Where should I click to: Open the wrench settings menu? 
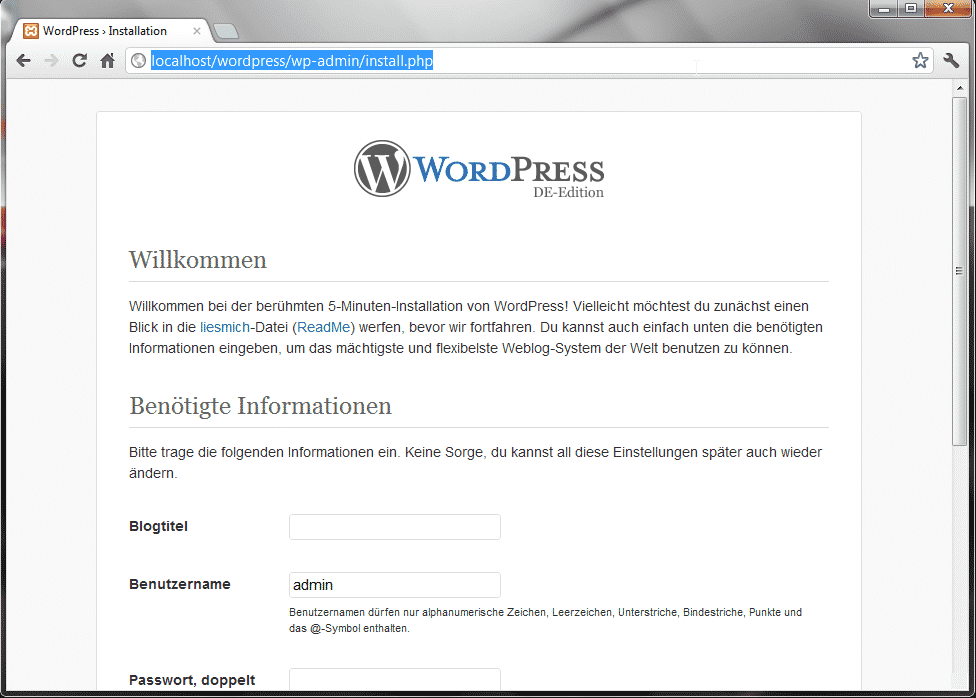tap(951, 60)
